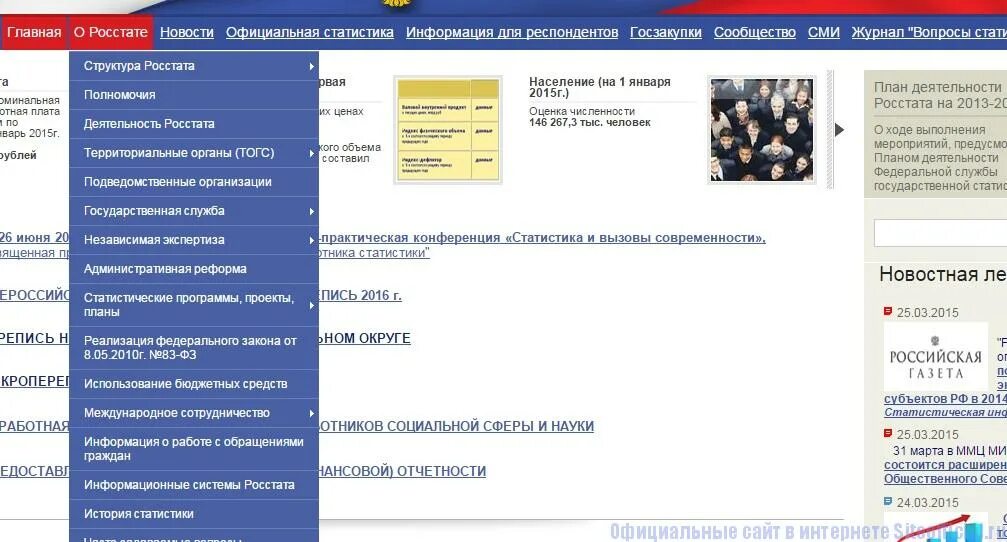
Task: Choose Подведомственные организации menu entry
Action: [x=194, y=182]
